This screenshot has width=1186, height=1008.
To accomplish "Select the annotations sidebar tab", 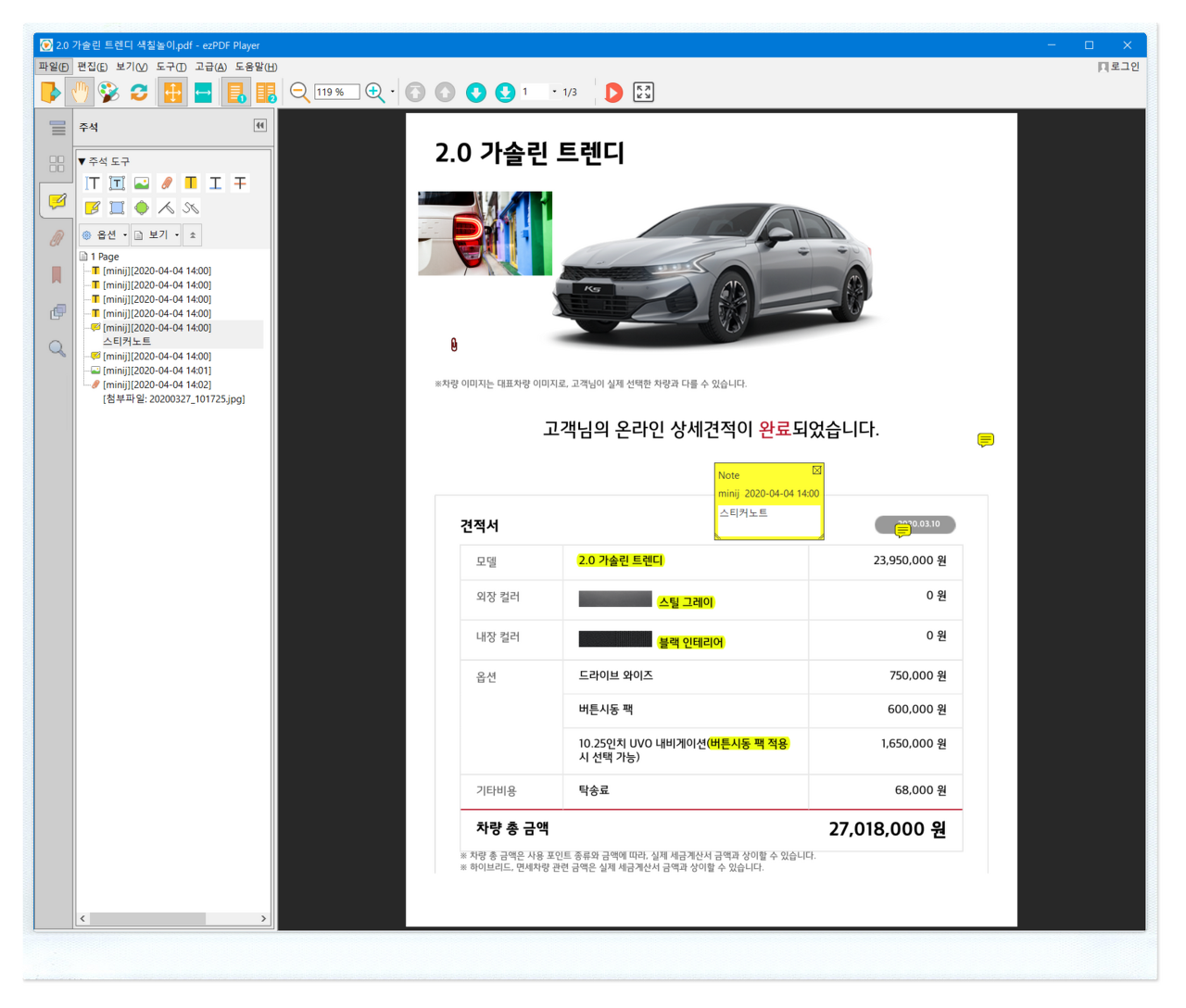I will 57,200.
